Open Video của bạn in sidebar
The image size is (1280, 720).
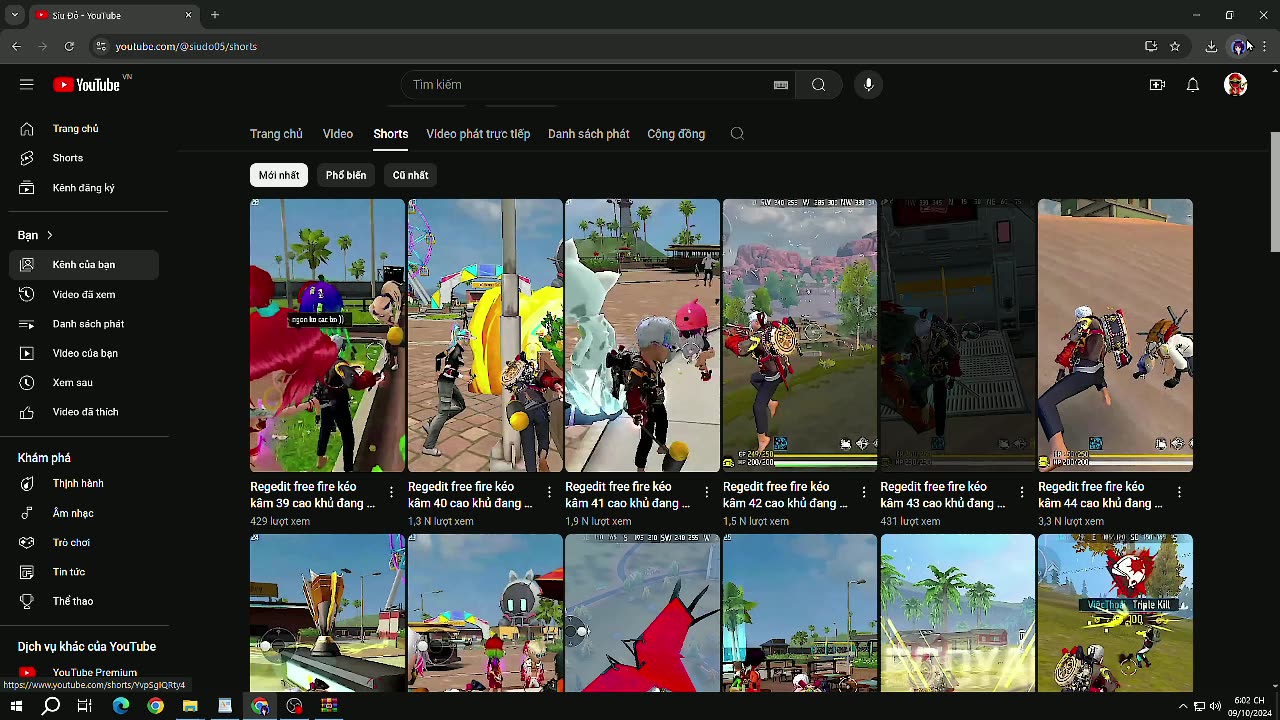pyautogui.click(x=84, y=353)
